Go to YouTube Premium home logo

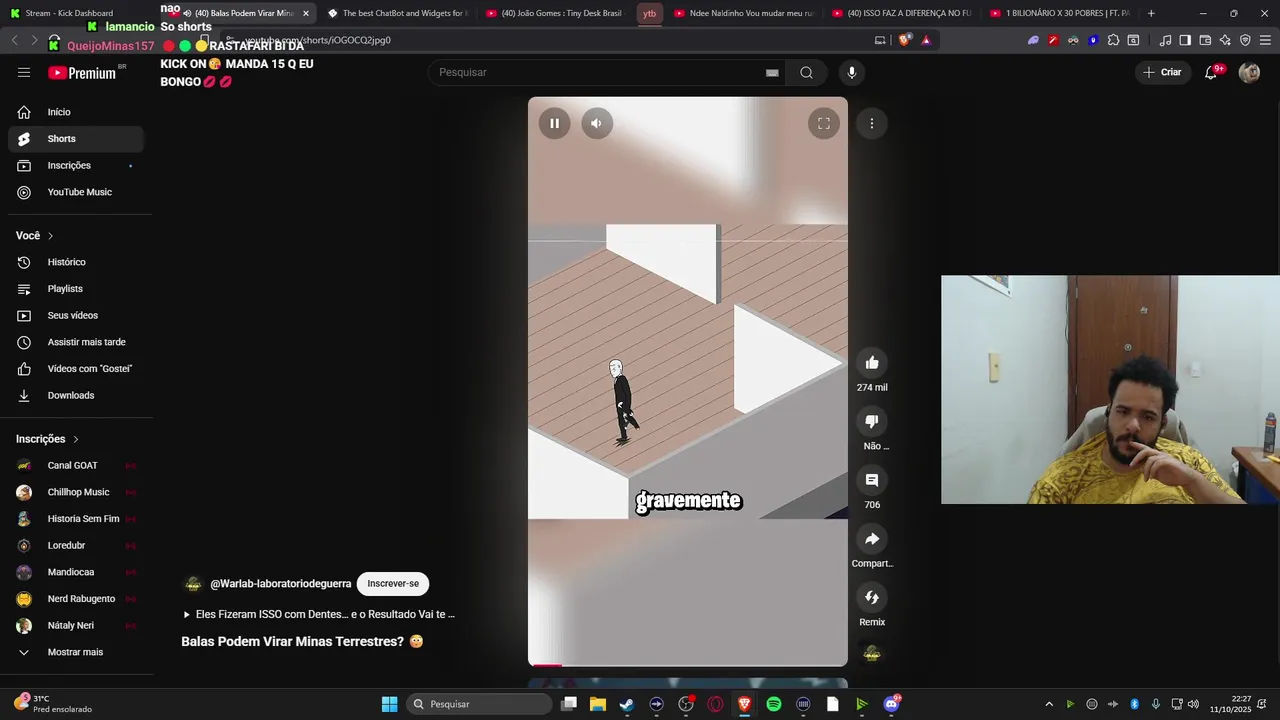click(x=82, y=73)
